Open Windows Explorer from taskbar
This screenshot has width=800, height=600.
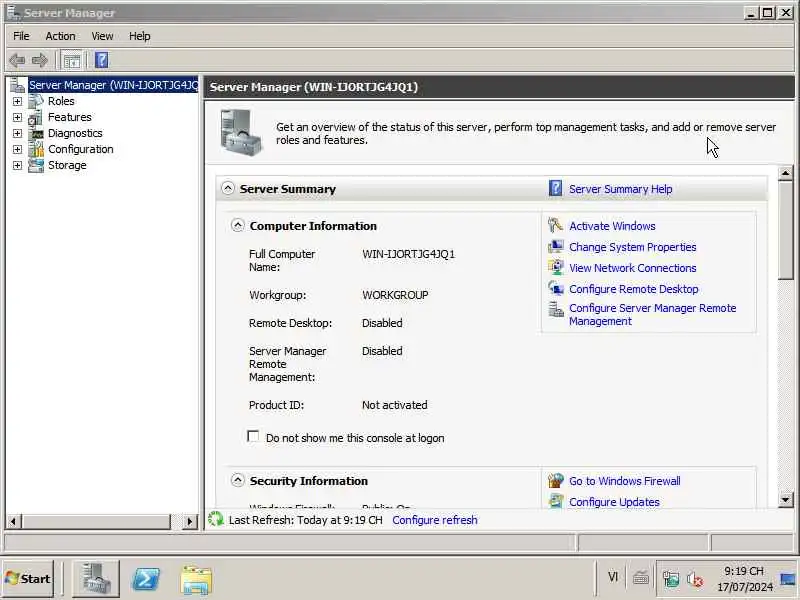196,580
